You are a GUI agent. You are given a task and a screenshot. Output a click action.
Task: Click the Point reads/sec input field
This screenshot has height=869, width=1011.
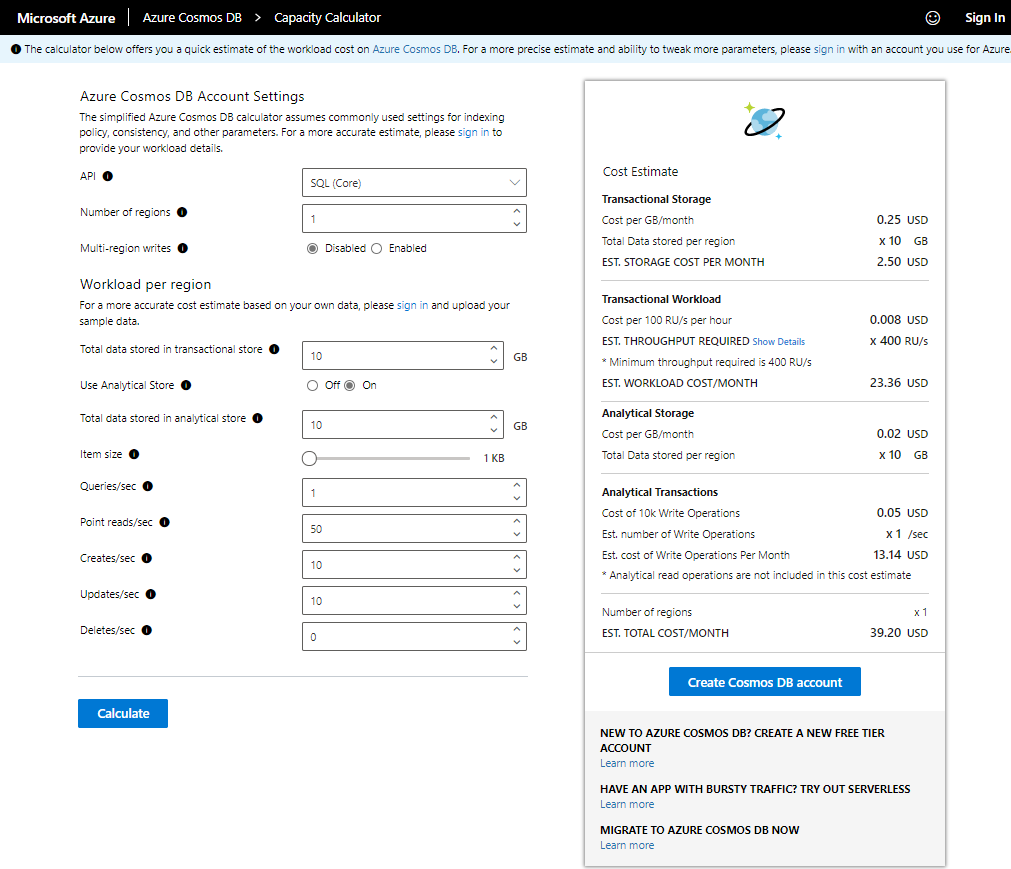tap(414, 529)
